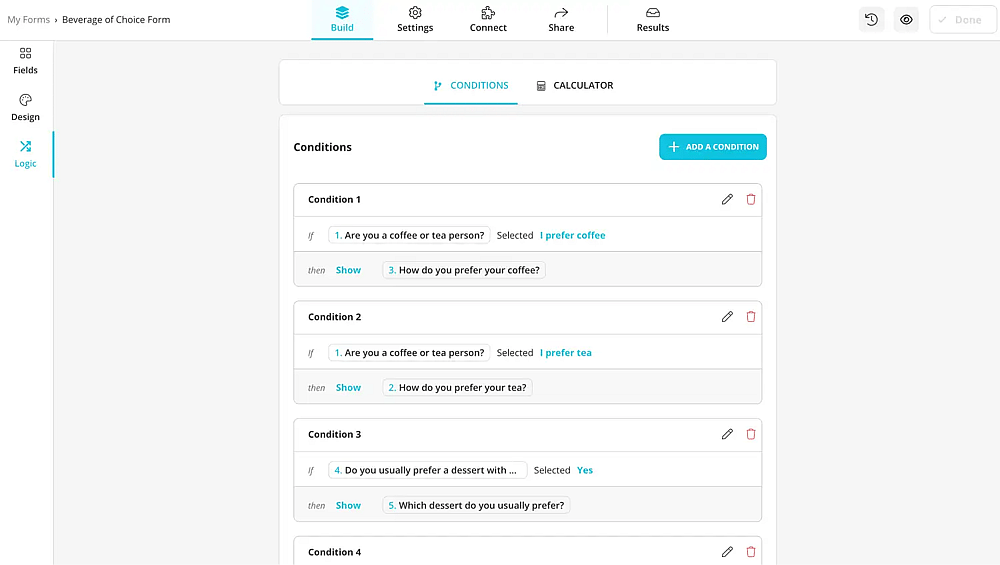The width and height of the screenshot is (1000, 565).
Task: Edit Condition 3 with pencil icon
Action: tap(727, 434)
